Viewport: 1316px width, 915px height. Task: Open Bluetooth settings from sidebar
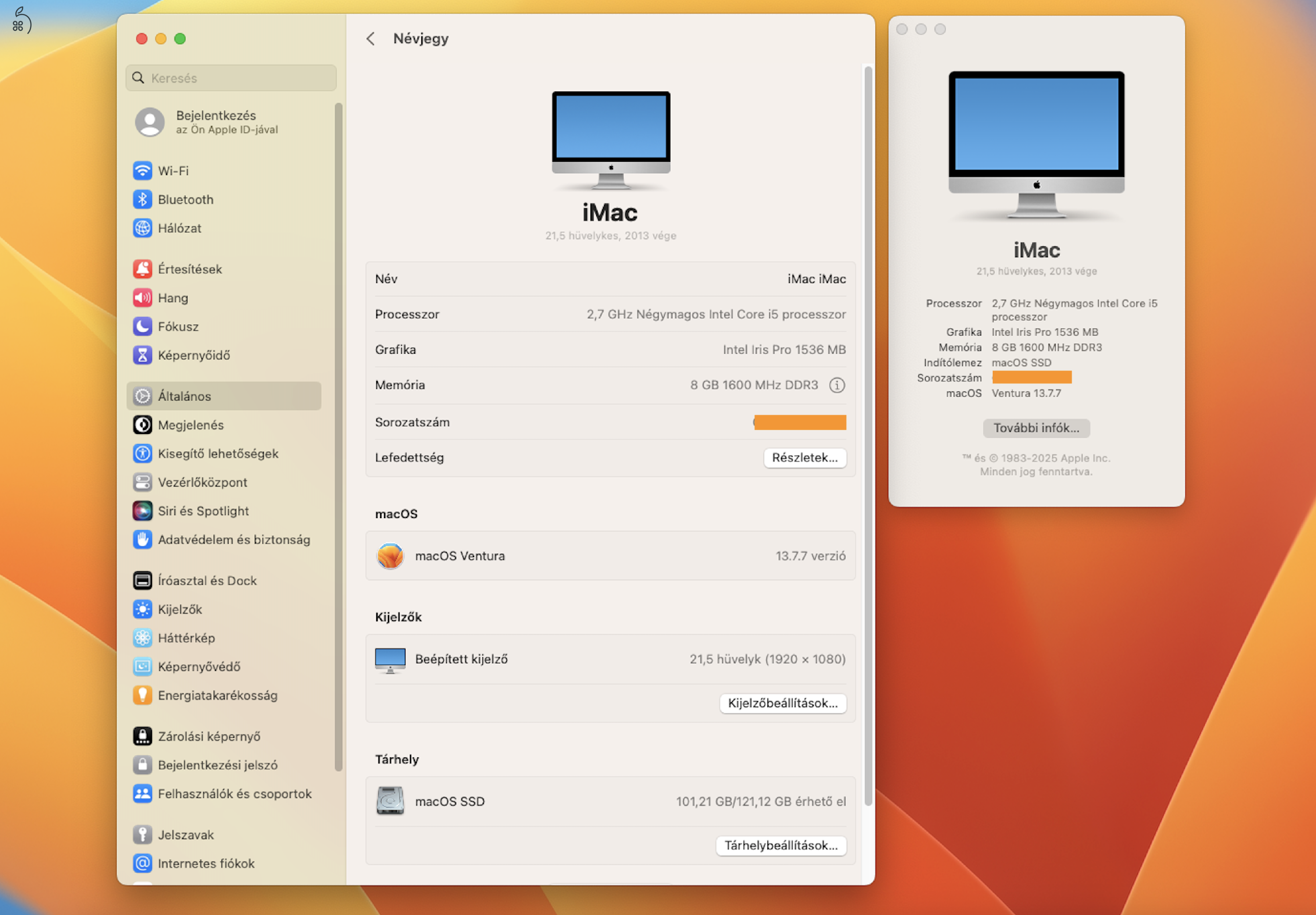[185, 199]
